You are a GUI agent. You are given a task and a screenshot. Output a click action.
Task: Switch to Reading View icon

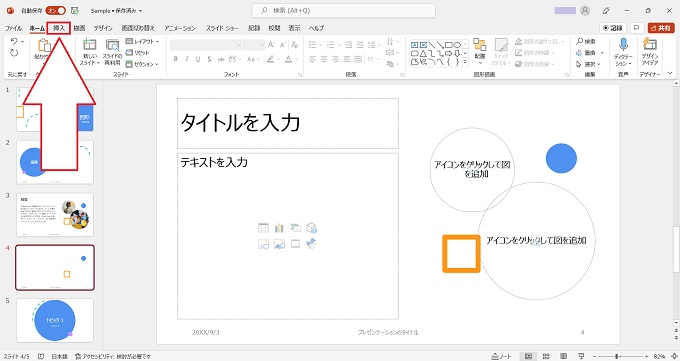(x=563, y=356)
